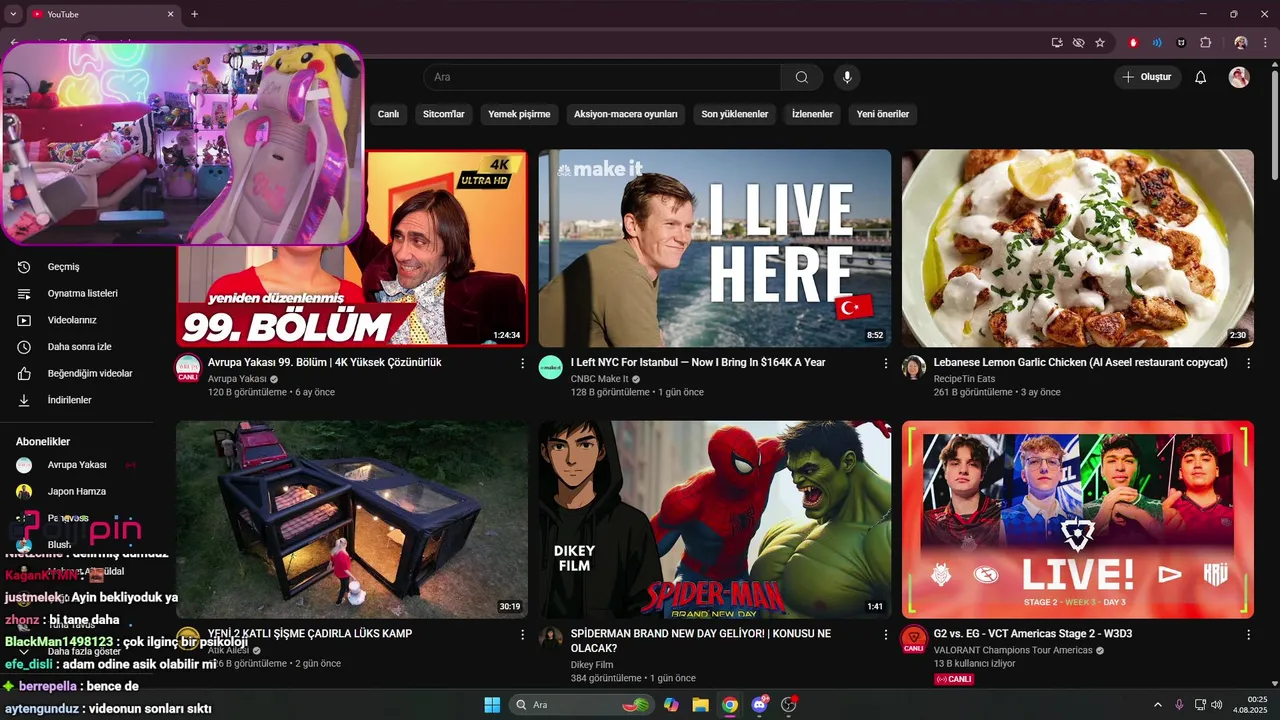This screenshot has width=1280, height=720.
Task: Open Chrome profile avatar in toolbar
Action: coord(1241,43)
